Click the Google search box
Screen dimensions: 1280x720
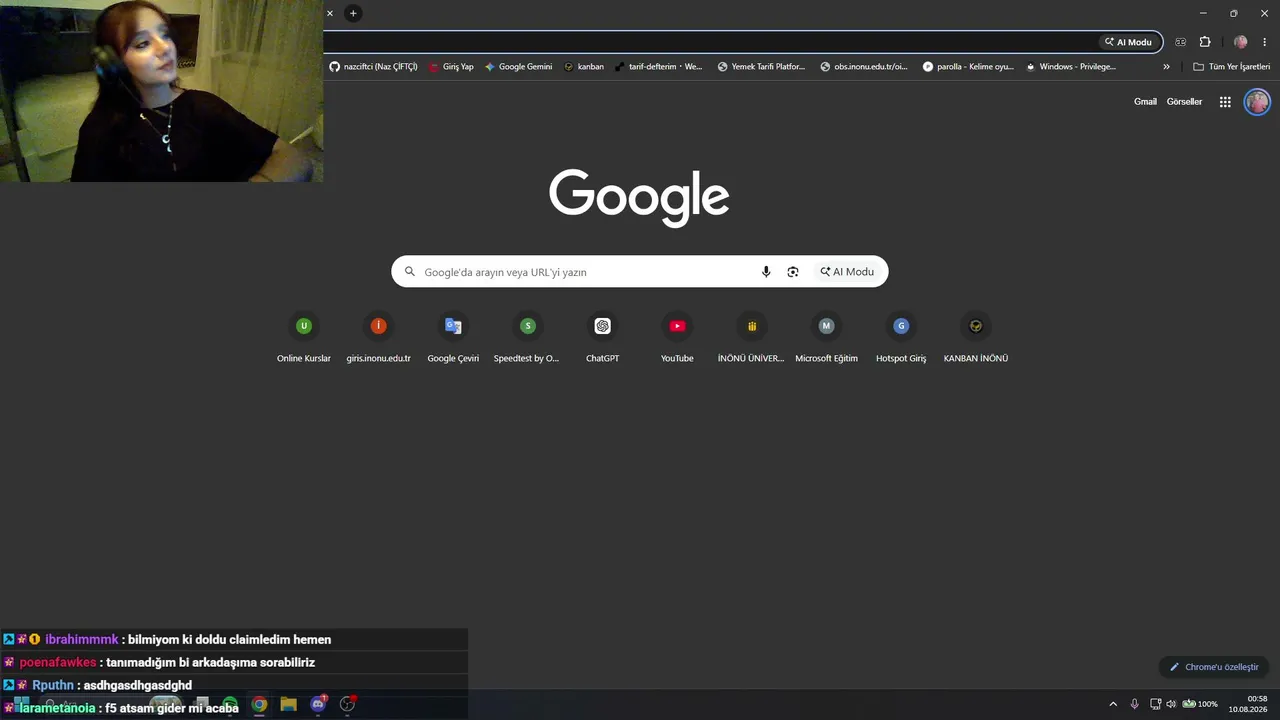point(640,272)
